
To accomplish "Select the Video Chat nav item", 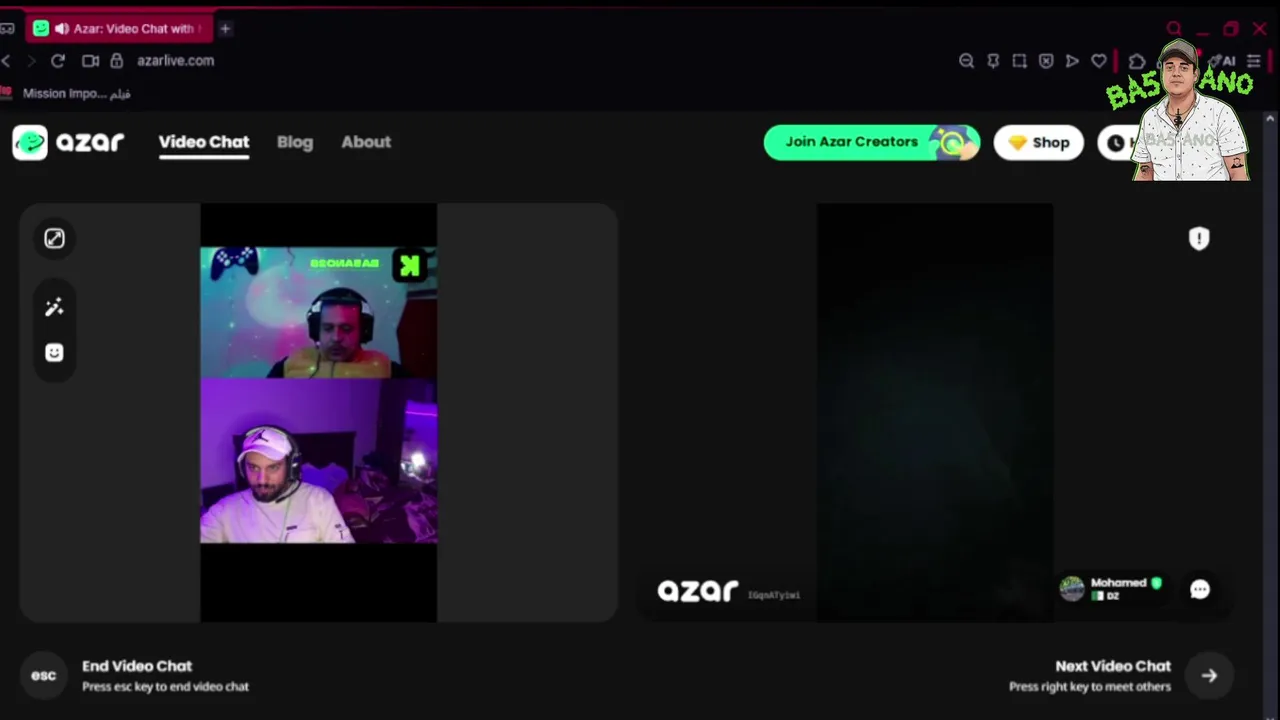I will tap(204, 142).
